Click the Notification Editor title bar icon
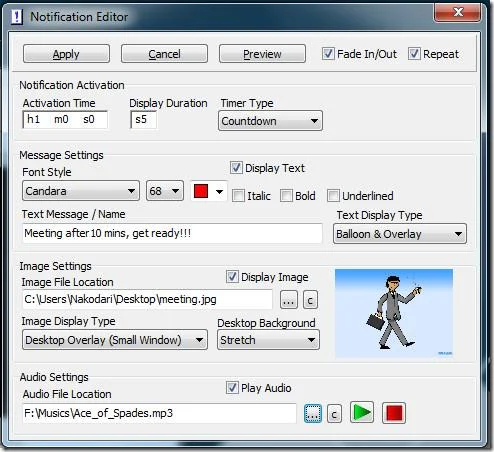Viewport: 494px width, 452px height. [x=17, y=16]
